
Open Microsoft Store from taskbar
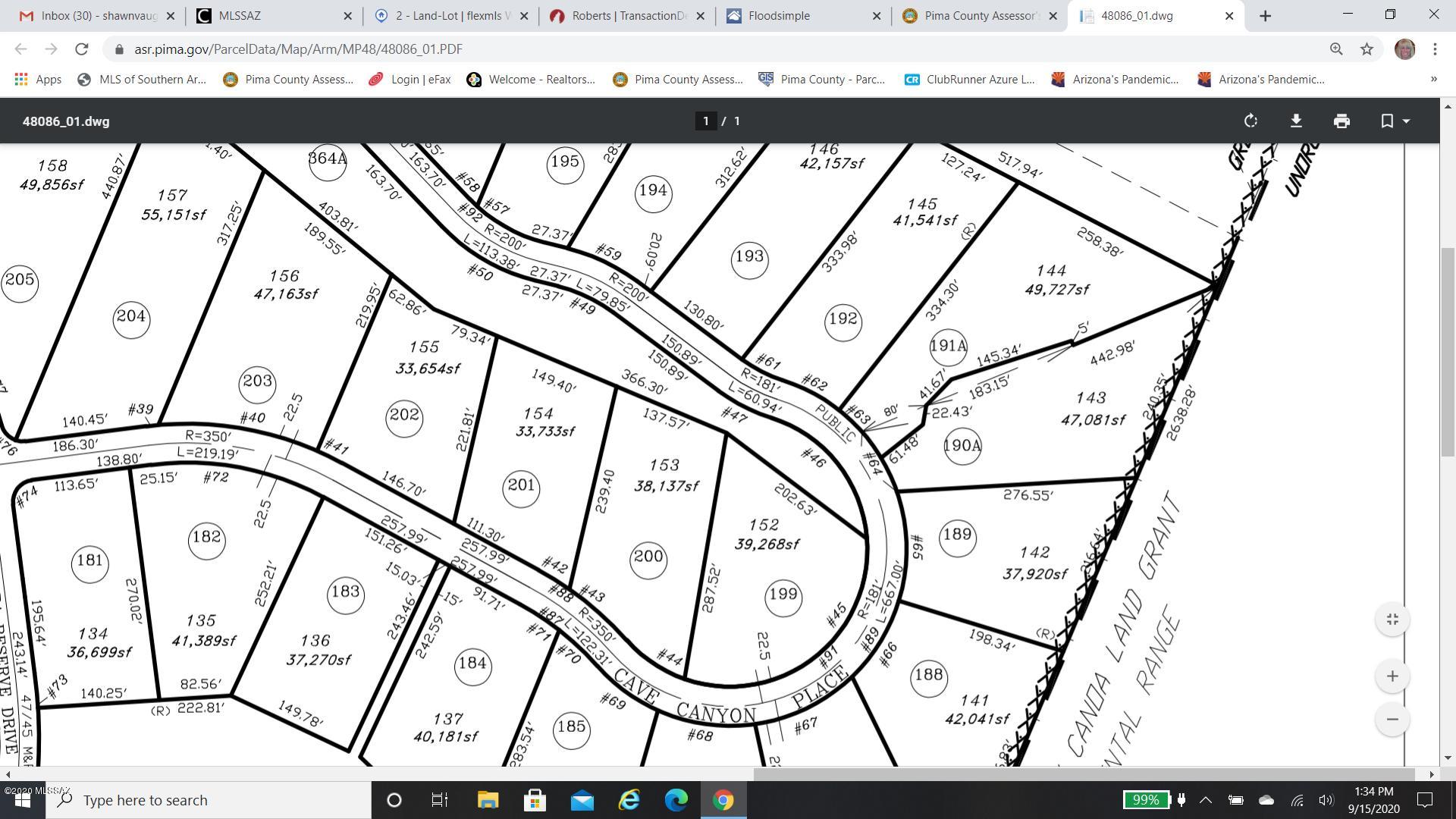click(x=535, y=800)
